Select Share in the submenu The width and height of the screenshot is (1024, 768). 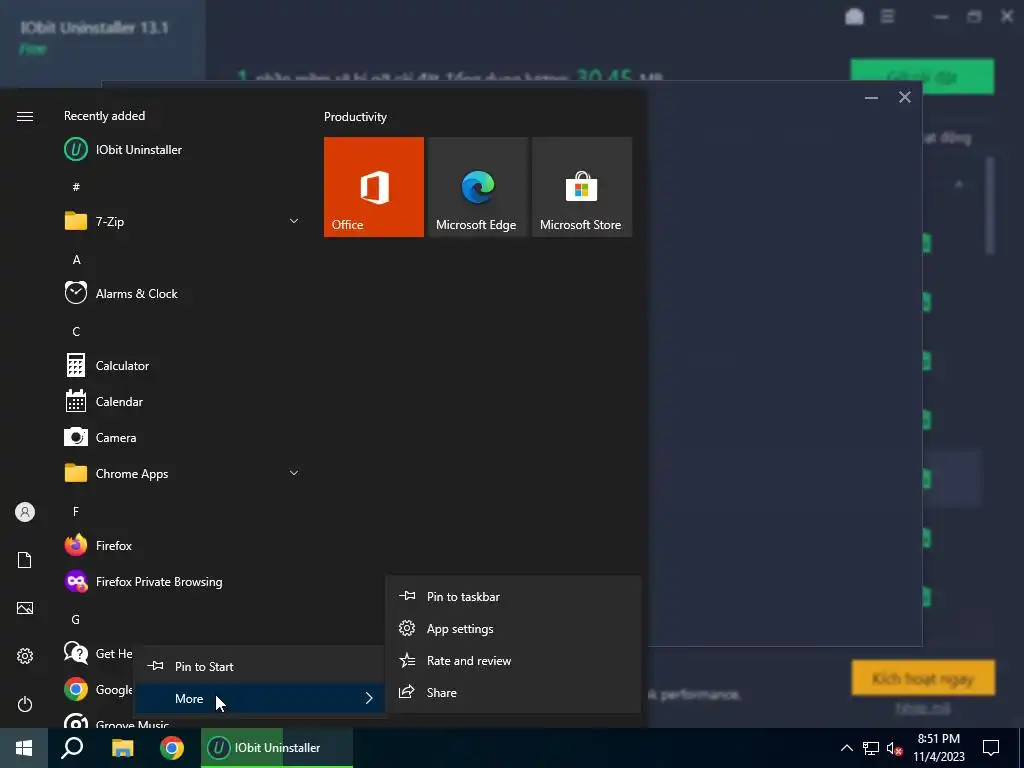coord(513,692)
